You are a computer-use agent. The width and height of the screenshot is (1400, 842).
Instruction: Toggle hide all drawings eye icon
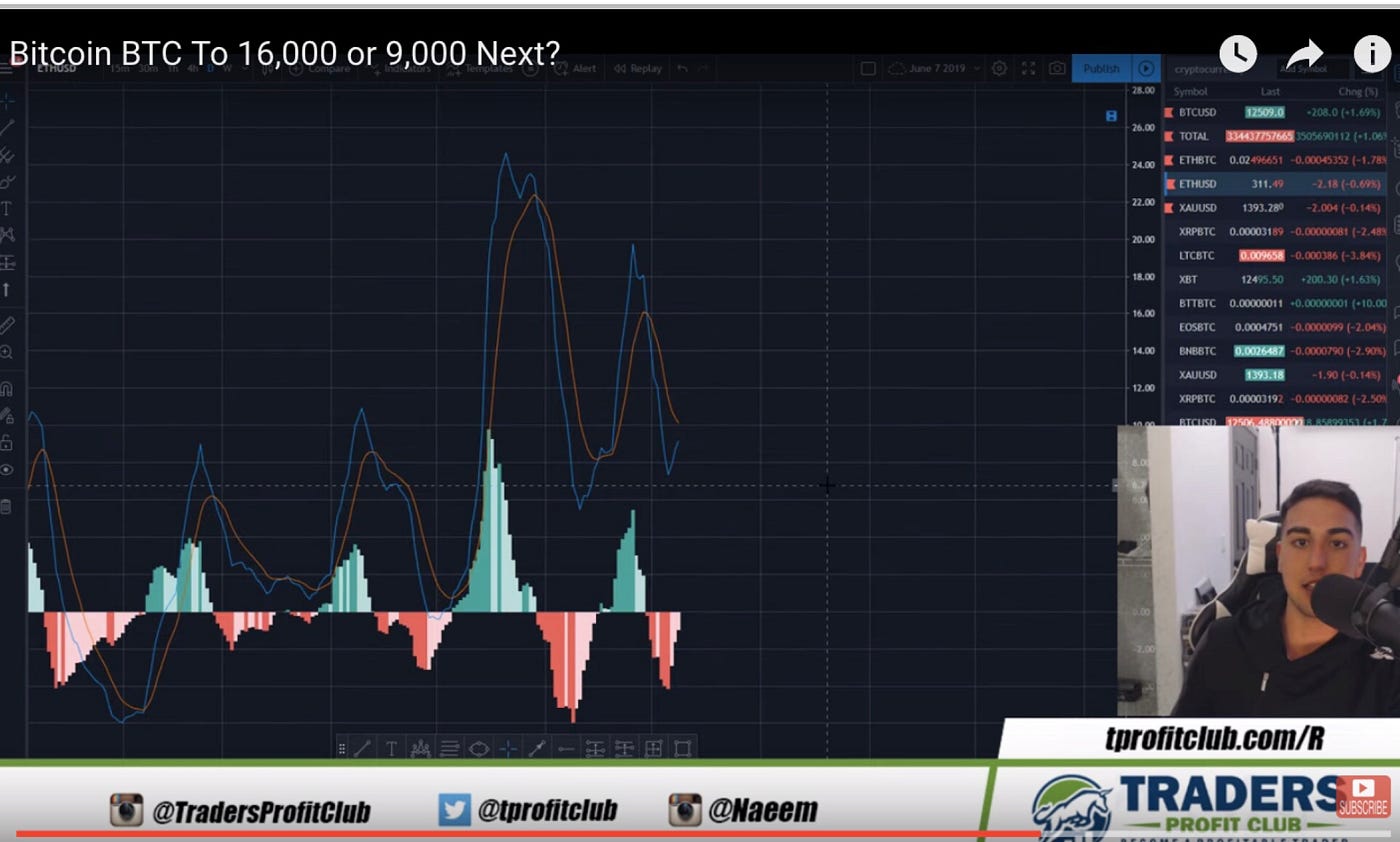7,469
